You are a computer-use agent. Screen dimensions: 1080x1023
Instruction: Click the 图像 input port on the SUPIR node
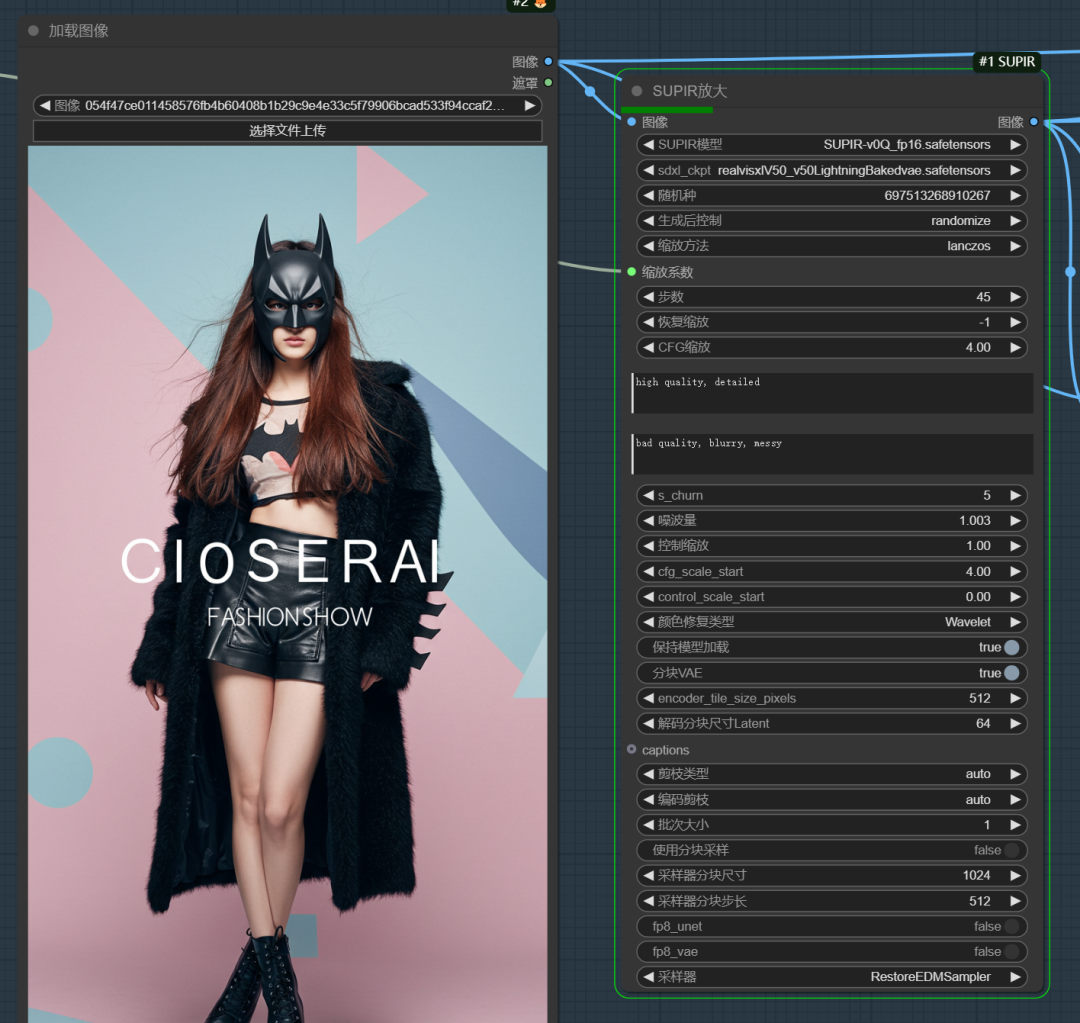(x=632, y=122)
